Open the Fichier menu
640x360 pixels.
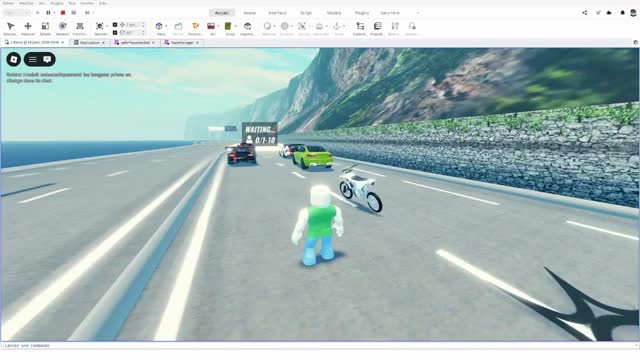(x=8, y=3)
